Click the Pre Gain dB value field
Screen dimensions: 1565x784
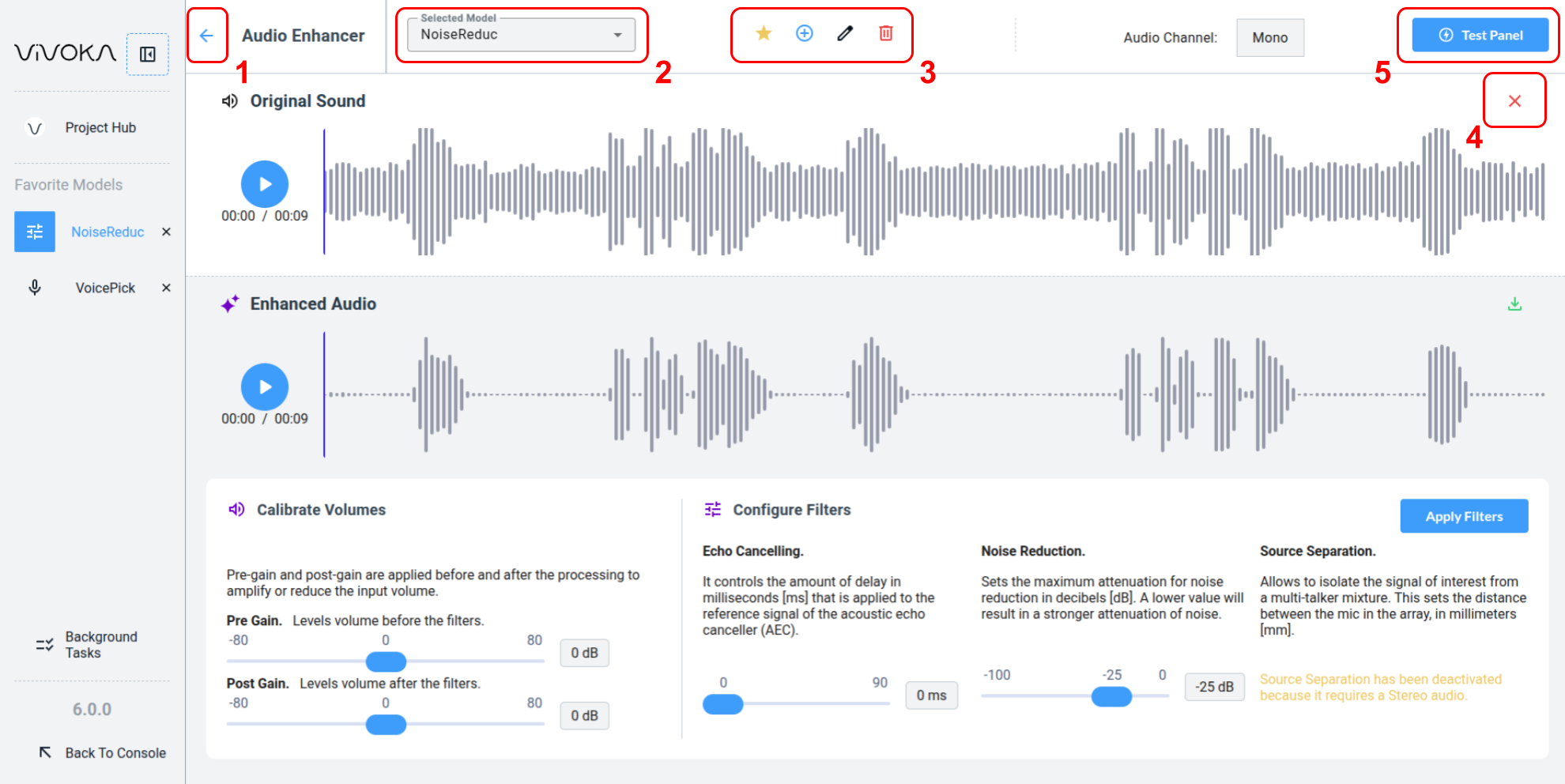(x=584, y=653)
